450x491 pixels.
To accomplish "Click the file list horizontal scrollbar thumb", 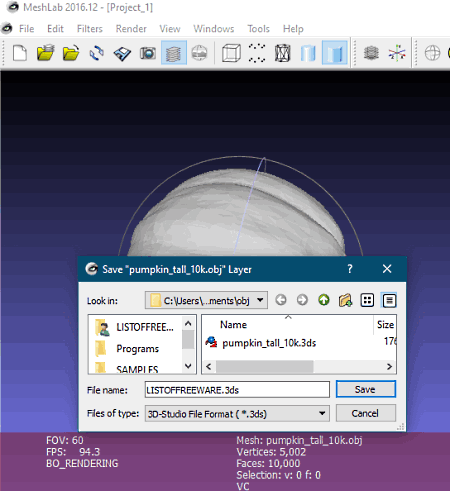I will tap(265, 367).
